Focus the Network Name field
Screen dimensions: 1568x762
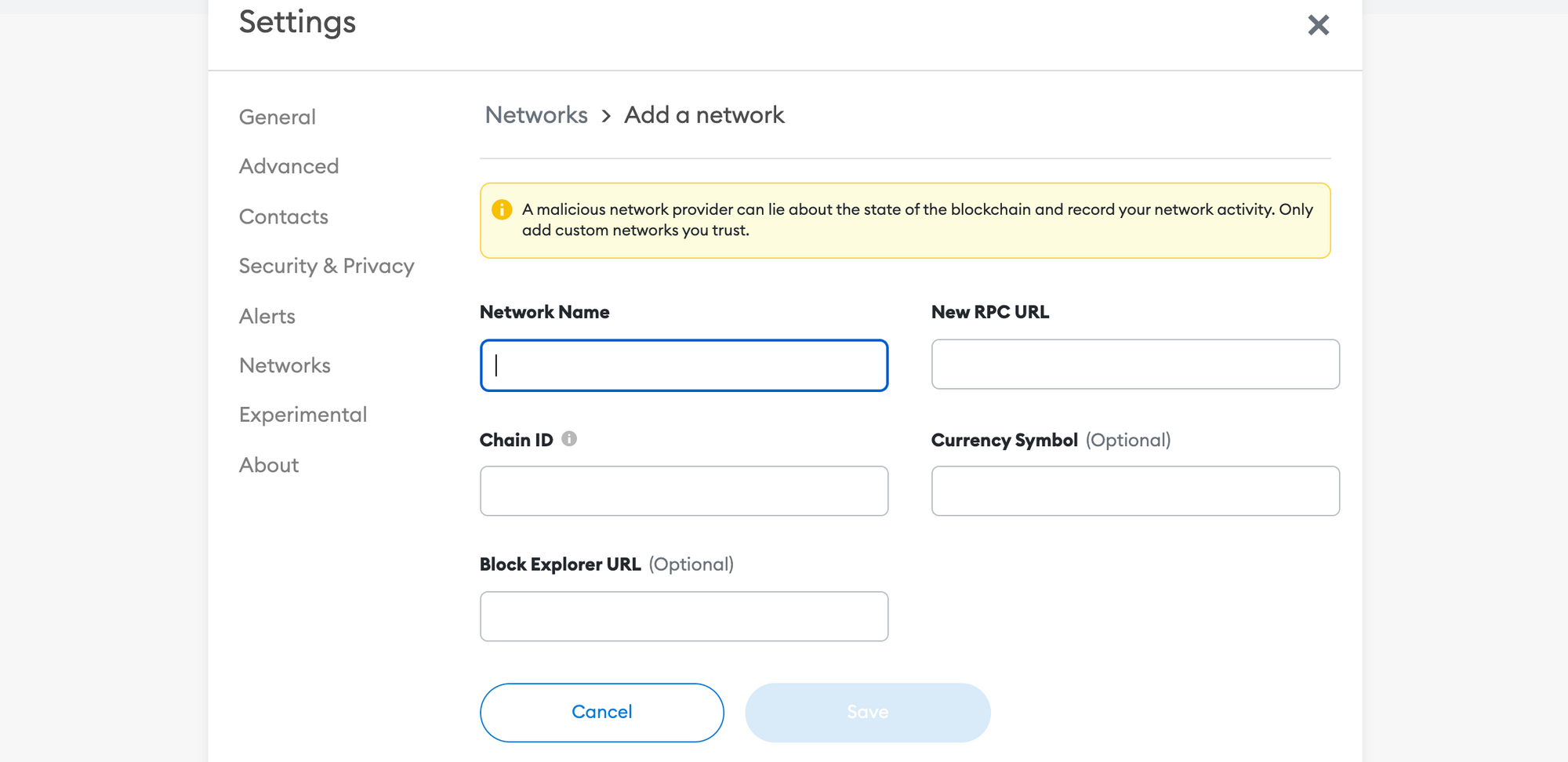pos(684,365)
